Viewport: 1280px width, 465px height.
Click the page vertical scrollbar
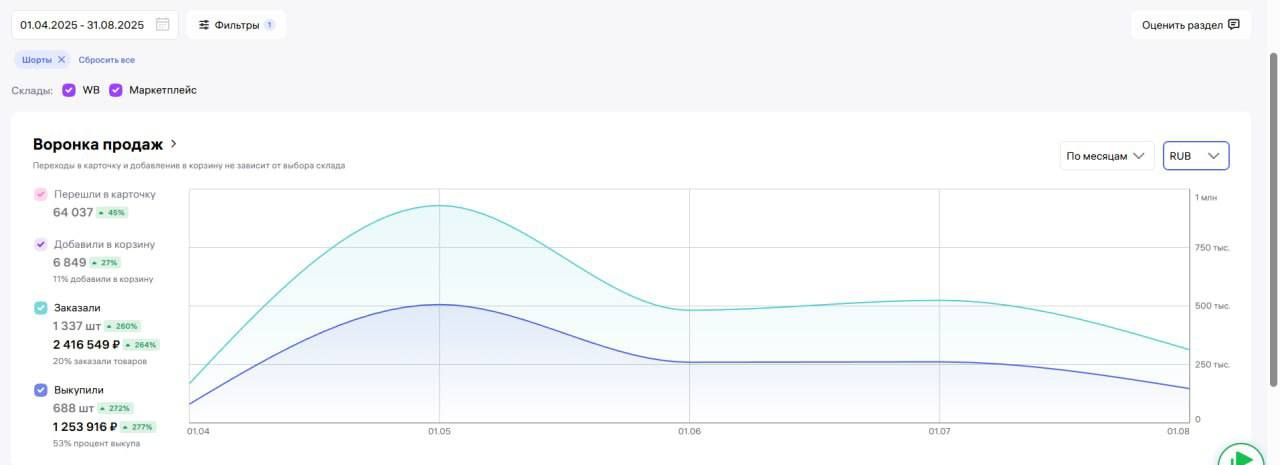coord(1273,218)
